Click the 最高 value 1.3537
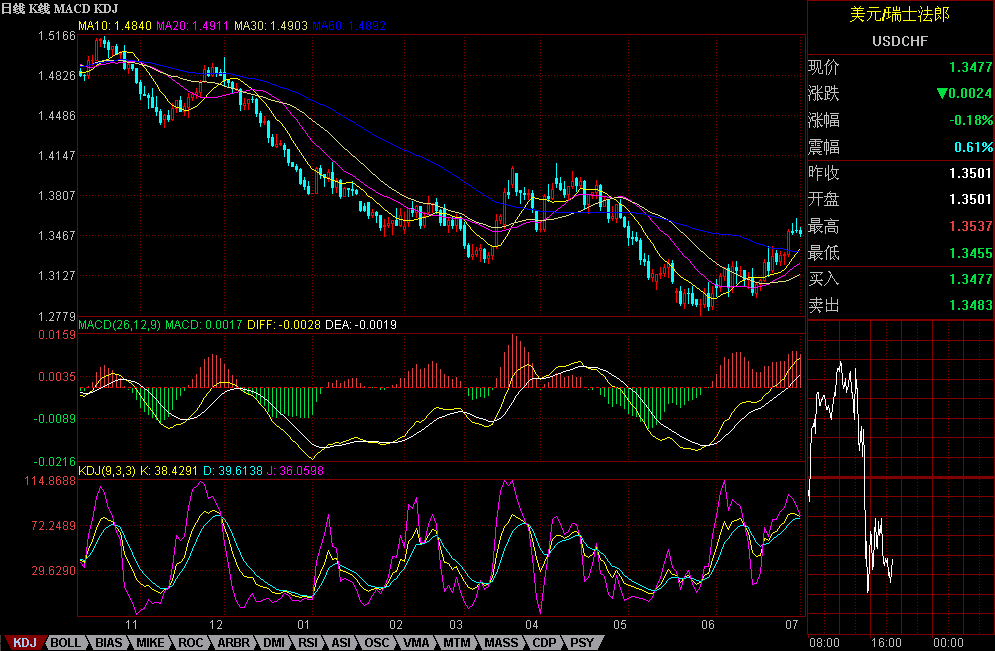 click(x=970, y=227)
